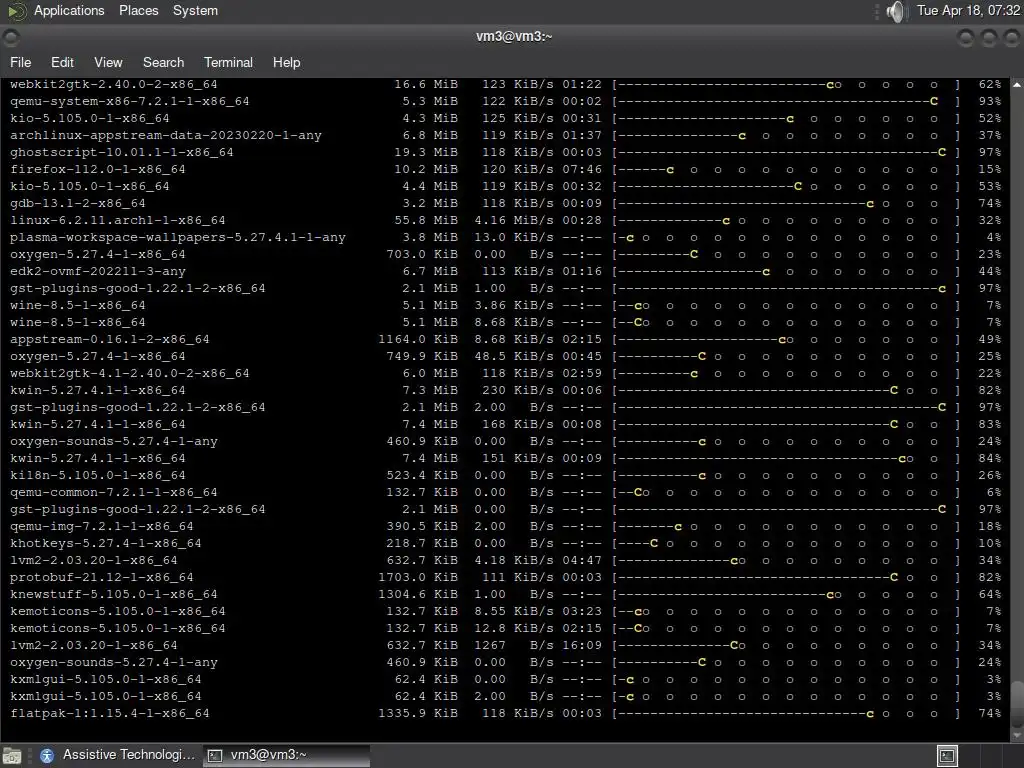Image resolution: width=1024 pixels, height=768 pixels.
Task: Click the 703.0 KiB size value
Action: [422, 254]
